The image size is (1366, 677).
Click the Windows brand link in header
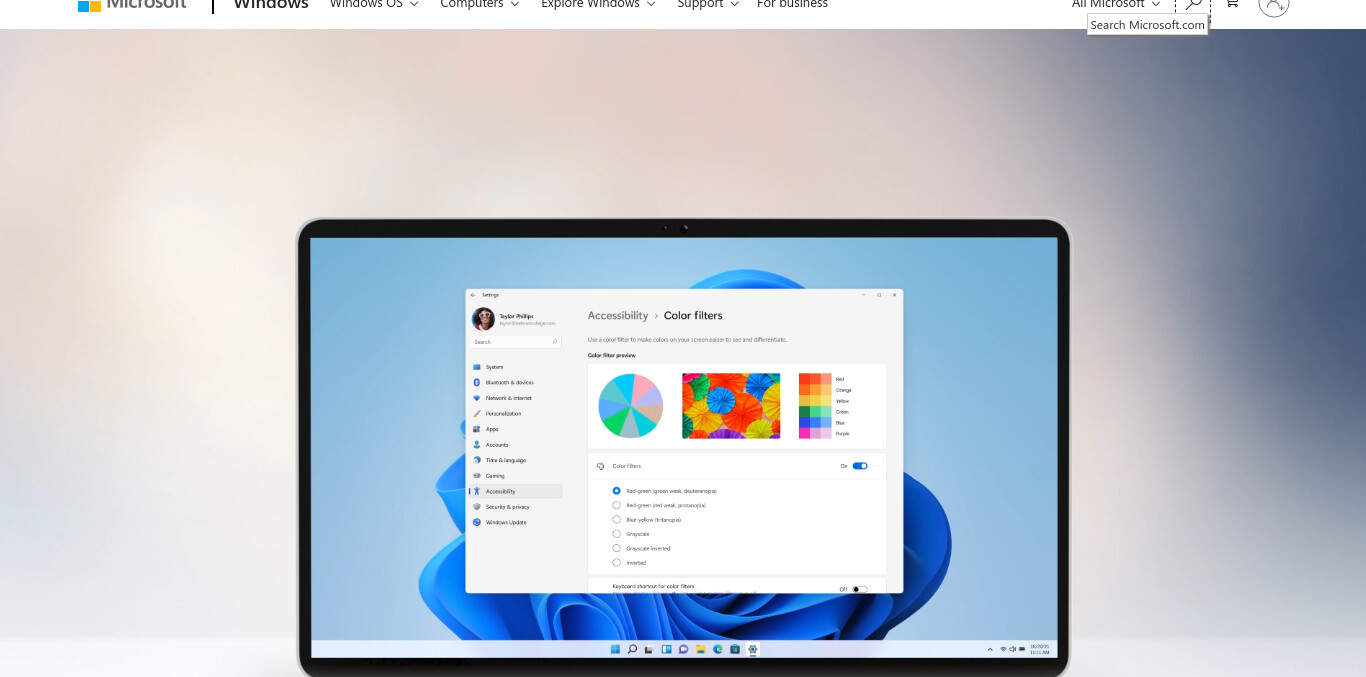coord(271,4)
